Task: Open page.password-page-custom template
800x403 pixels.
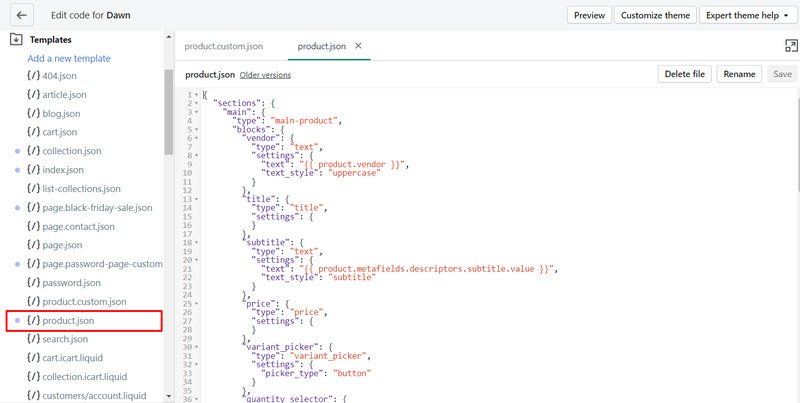Action: click(x=103, y=264)
